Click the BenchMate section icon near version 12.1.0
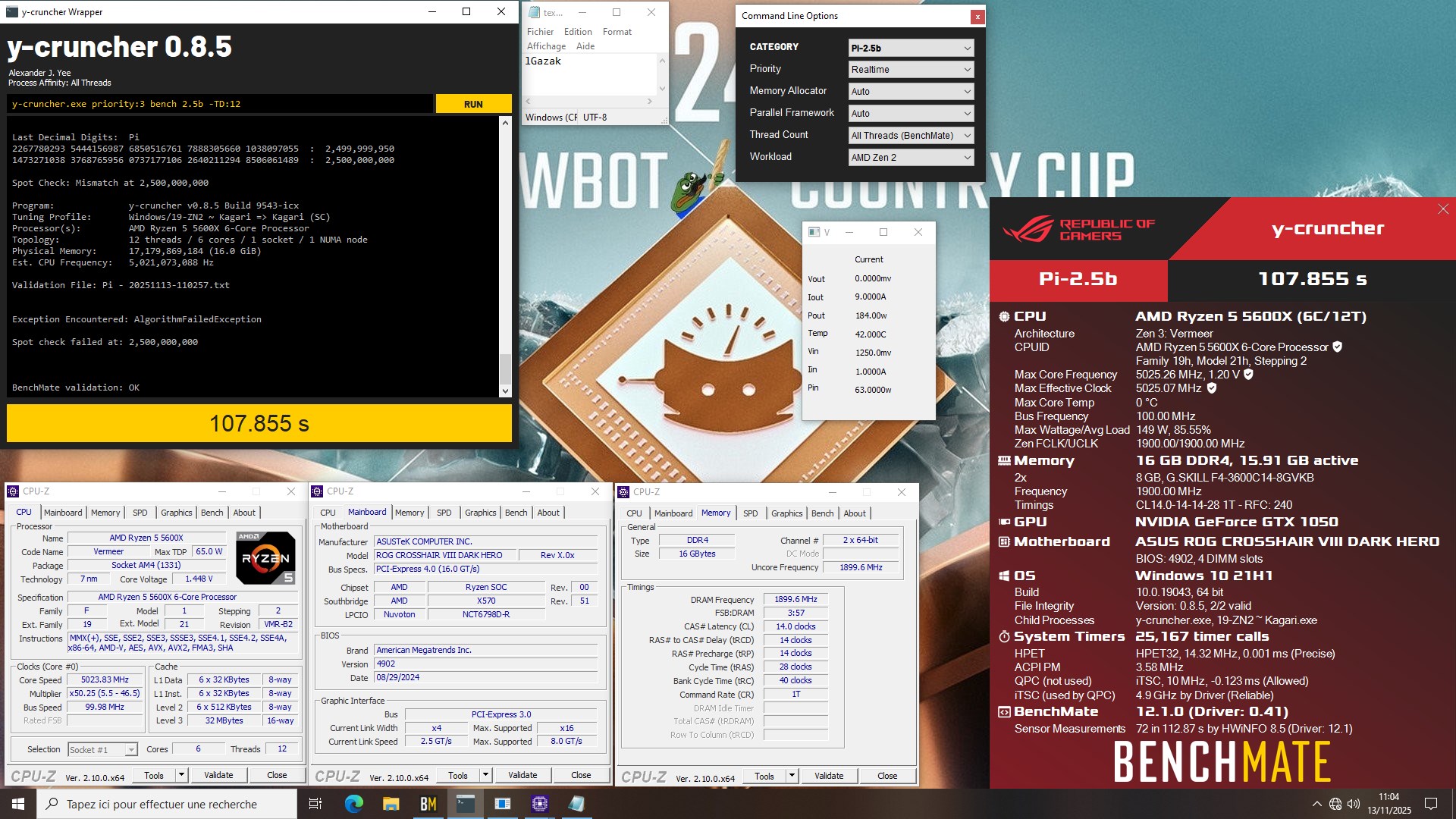This screenshot has width=1456, height=819. (1004, 711)
